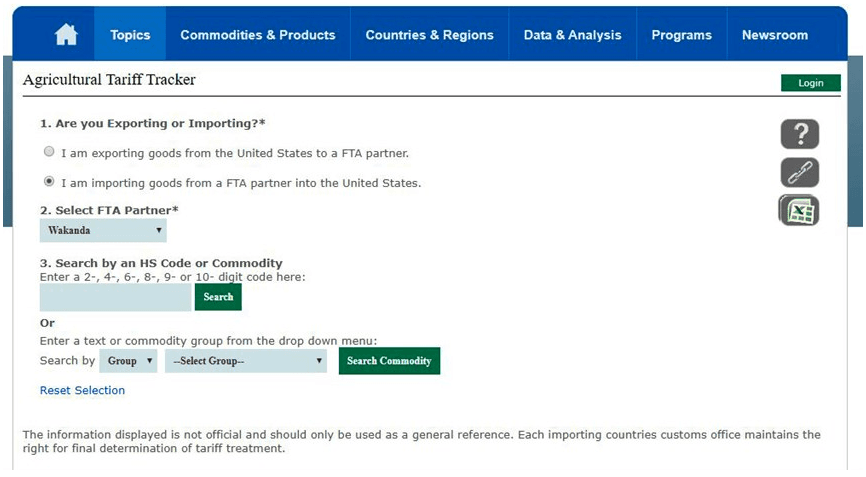The image size is (866, 477).
Task: Select the importing goods radio option
Action: click(49, 182)
